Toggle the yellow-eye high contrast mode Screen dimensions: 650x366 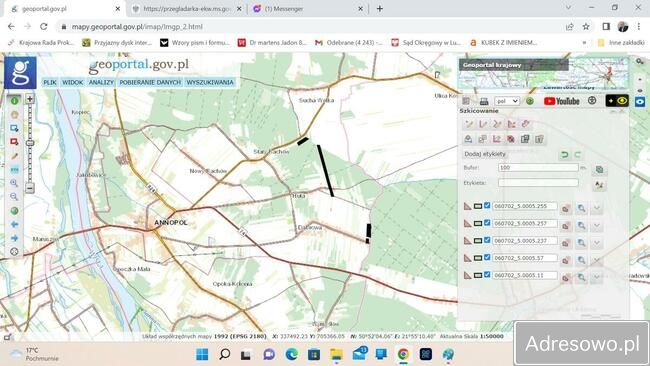pyautogui.click(x=617, y=101)
